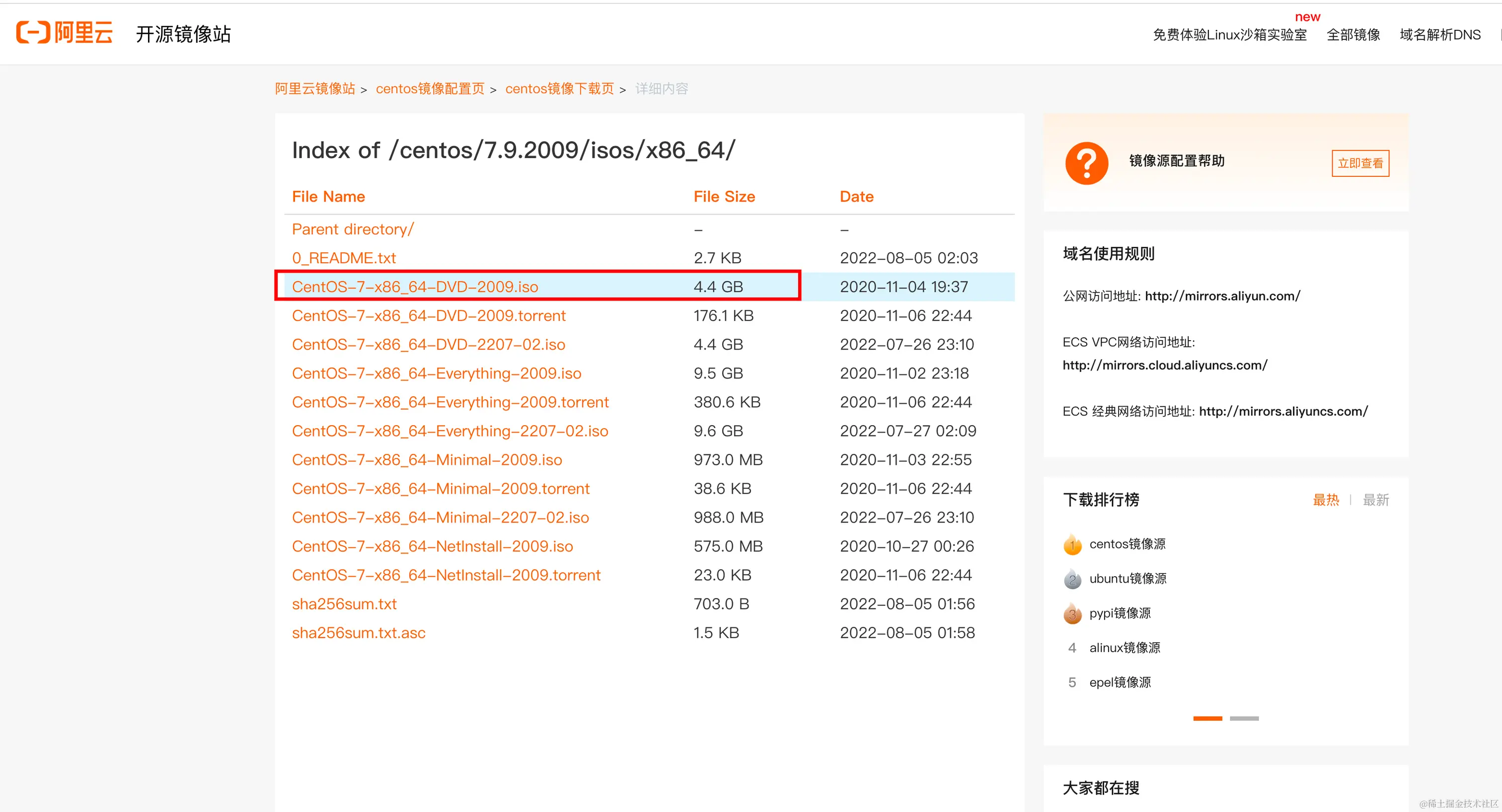This screenshot has height=812, width=1502.
Task: Click the date 2022-08-05 02:03
Action: pyautogui.click(x=909, y=258)
